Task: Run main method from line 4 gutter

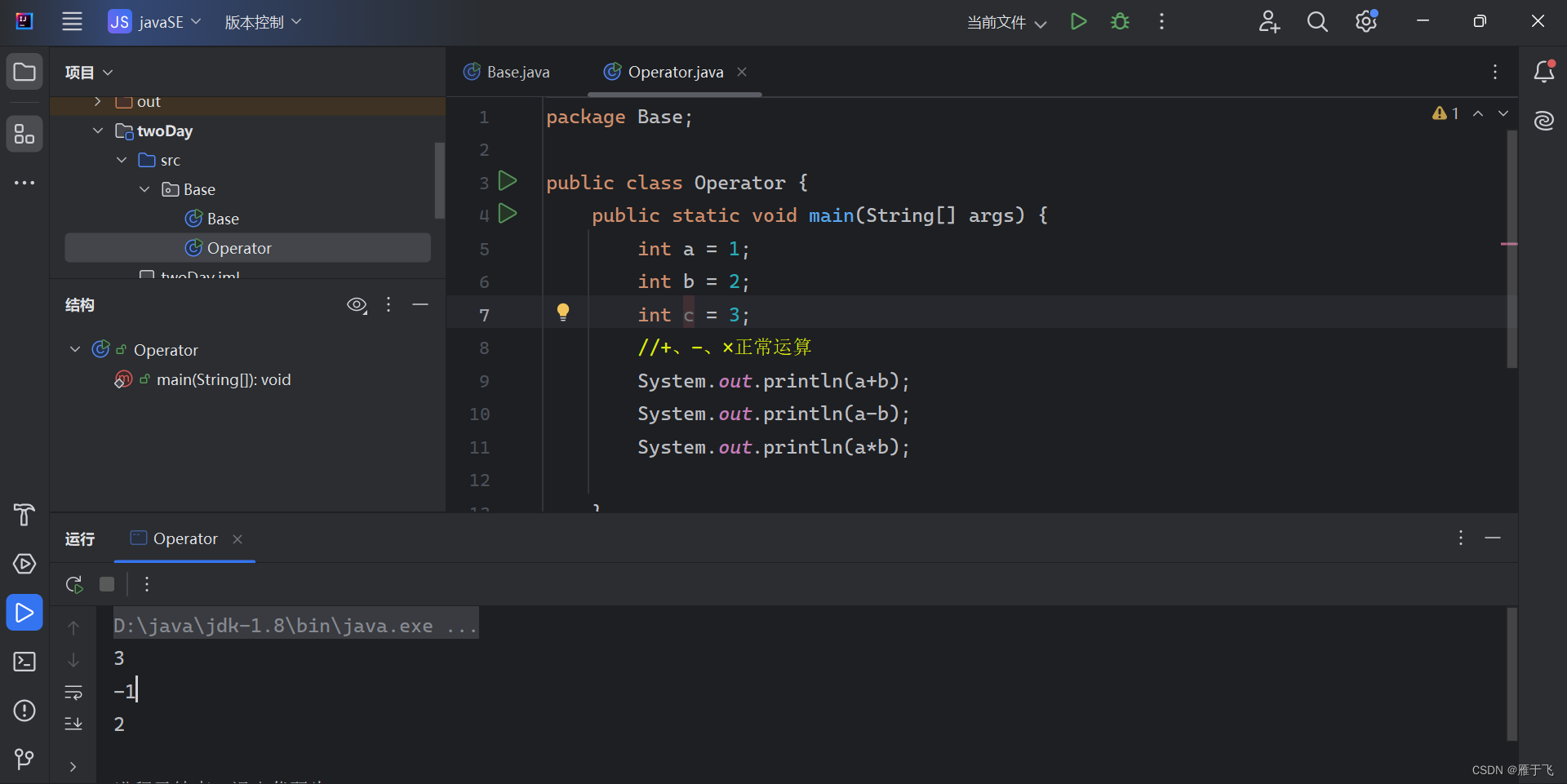Action: click(x=508, y=214)
